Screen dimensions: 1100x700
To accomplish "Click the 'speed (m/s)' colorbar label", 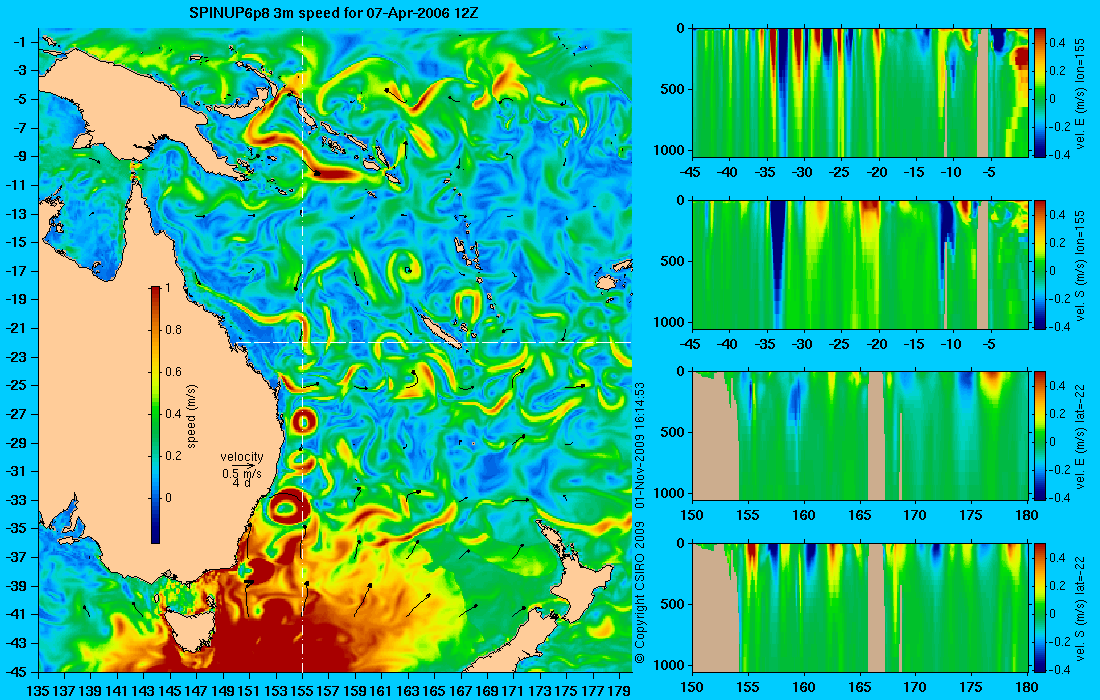I will pyautogui.click(x=192, y=416).
